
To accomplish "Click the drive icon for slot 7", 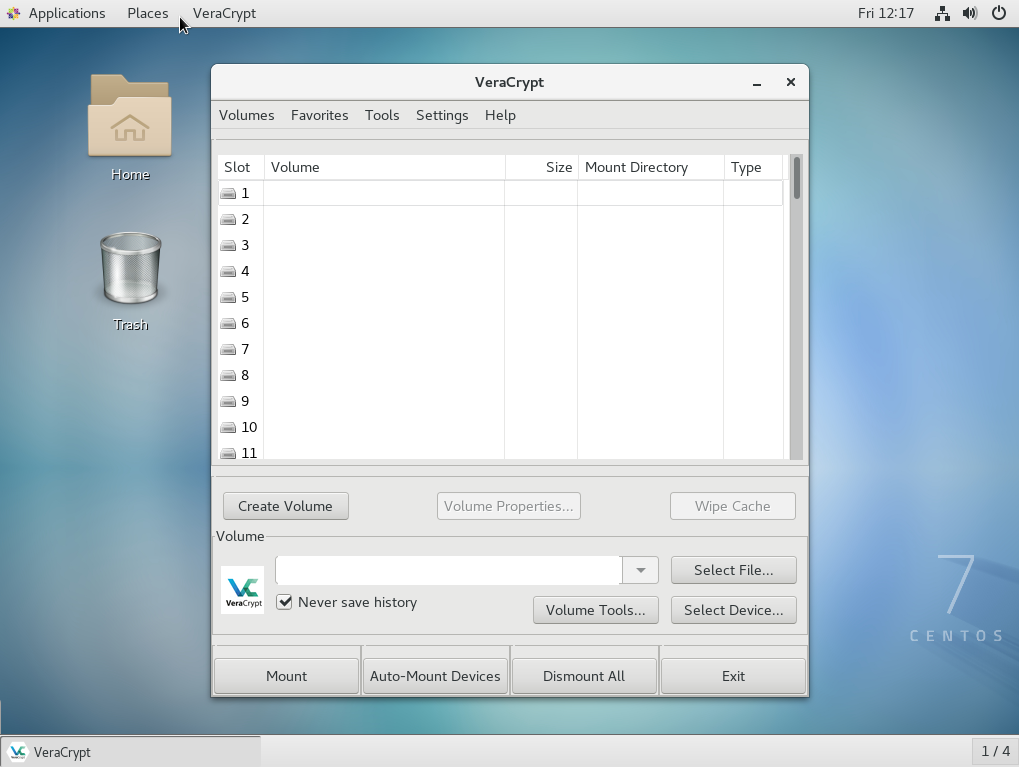I will pyautogui.click(x=228, y=349).
